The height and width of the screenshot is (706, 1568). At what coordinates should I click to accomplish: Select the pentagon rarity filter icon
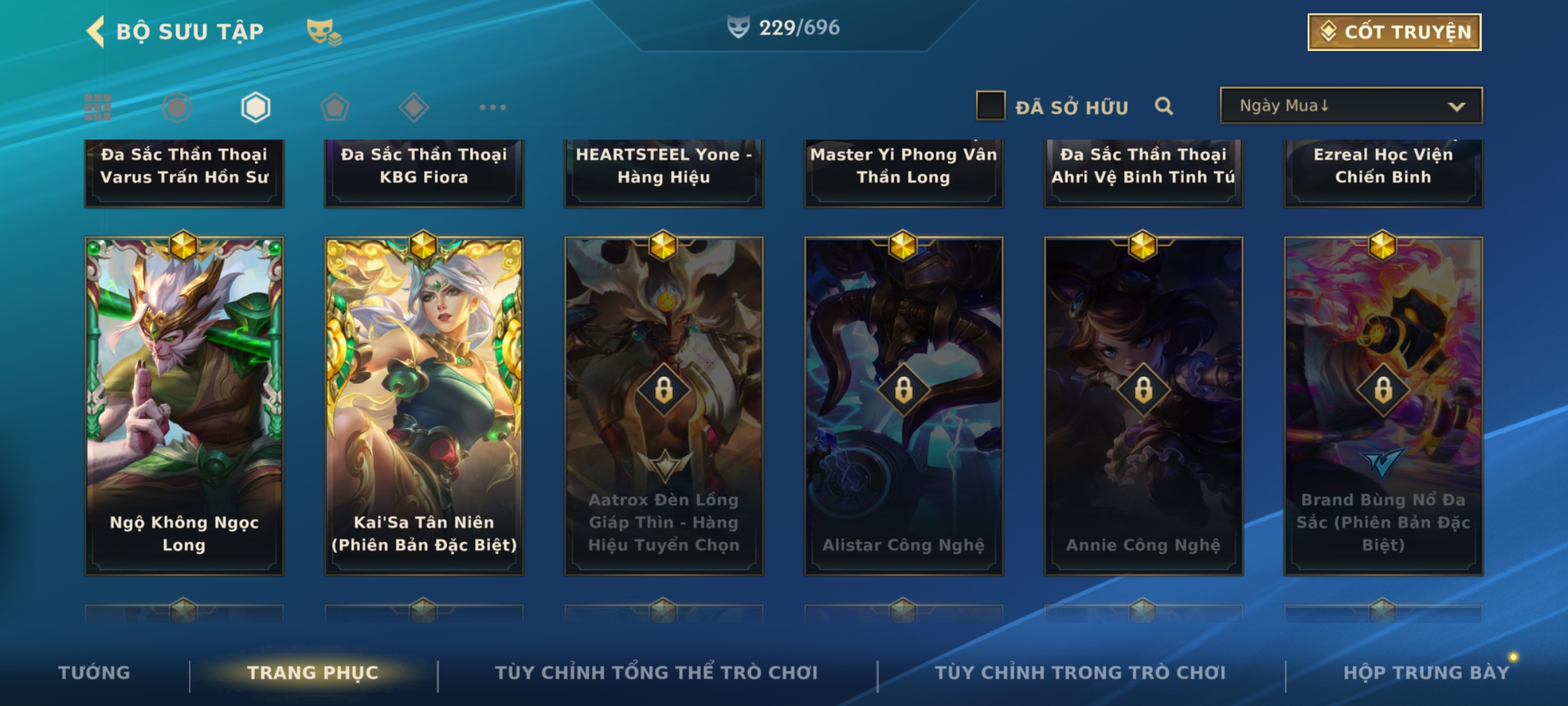335,107
